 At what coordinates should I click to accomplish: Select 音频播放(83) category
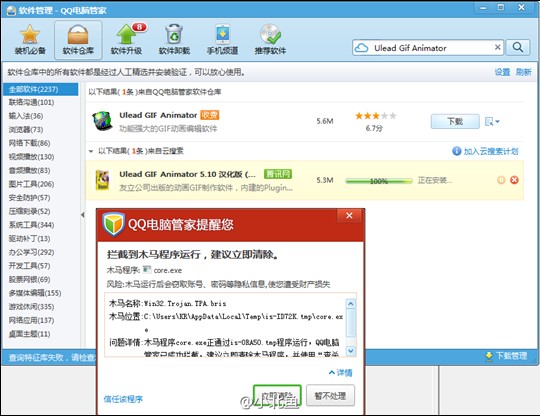(29, 170)
